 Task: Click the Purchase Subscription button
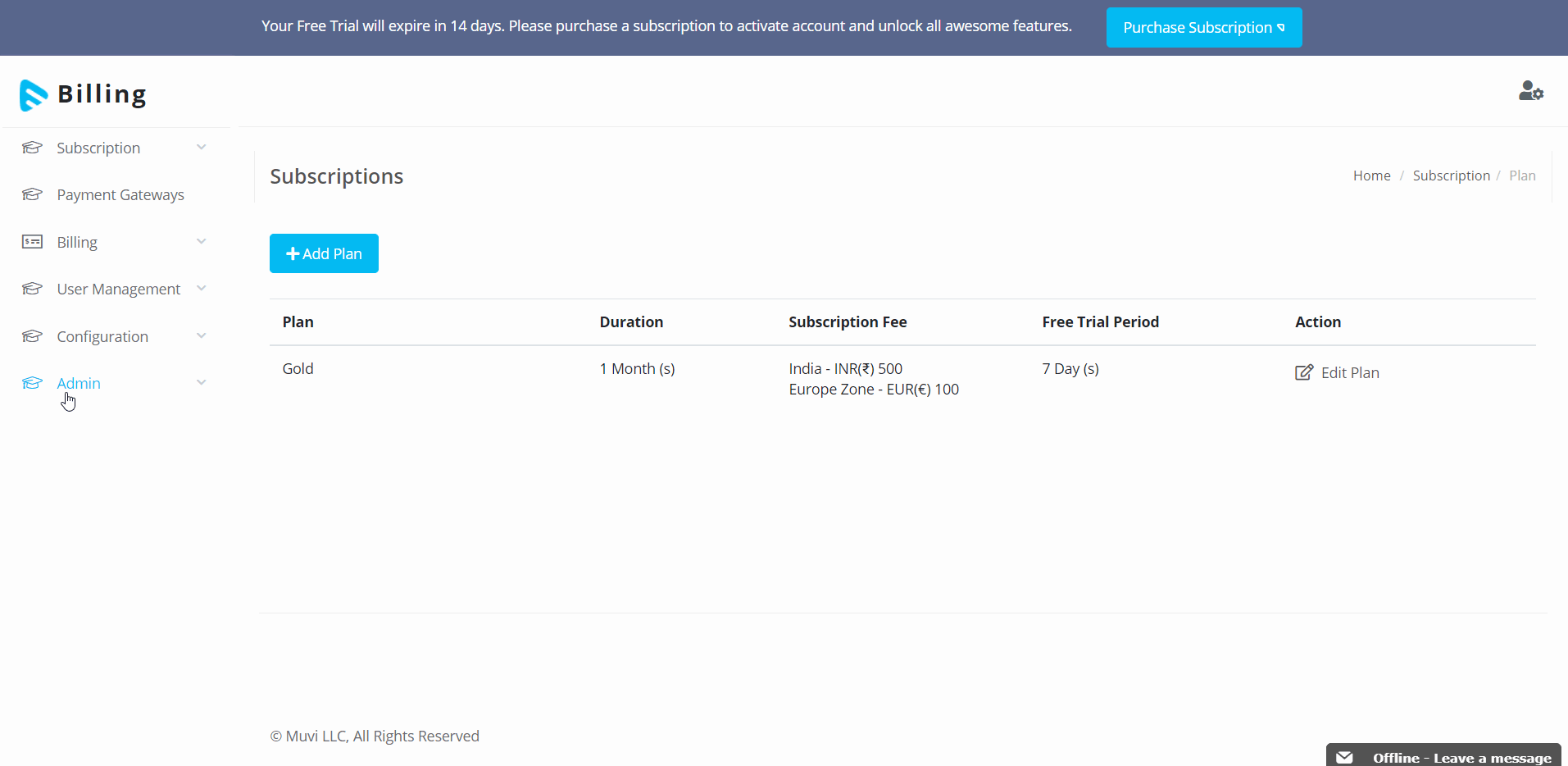pos(1203,27)
